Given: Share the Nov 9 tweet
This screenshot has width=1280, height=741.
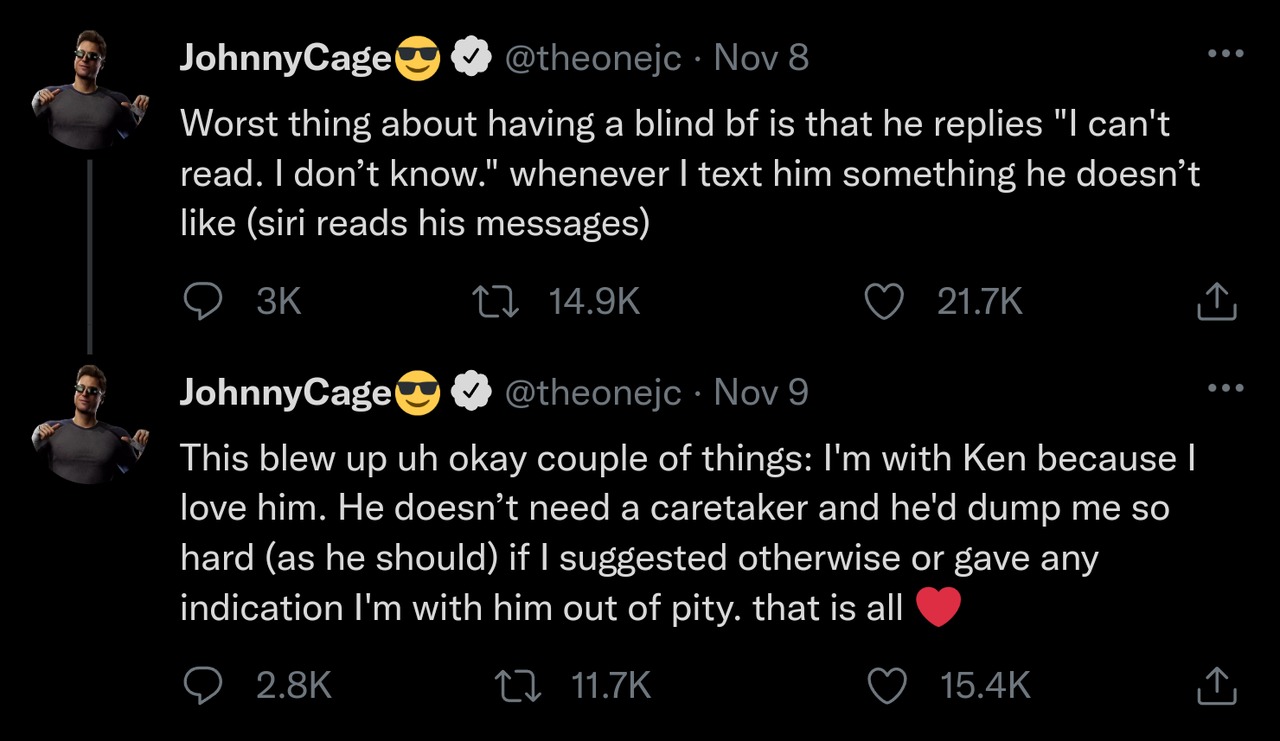Looking at the screenshot, I should coord(1217,686).
